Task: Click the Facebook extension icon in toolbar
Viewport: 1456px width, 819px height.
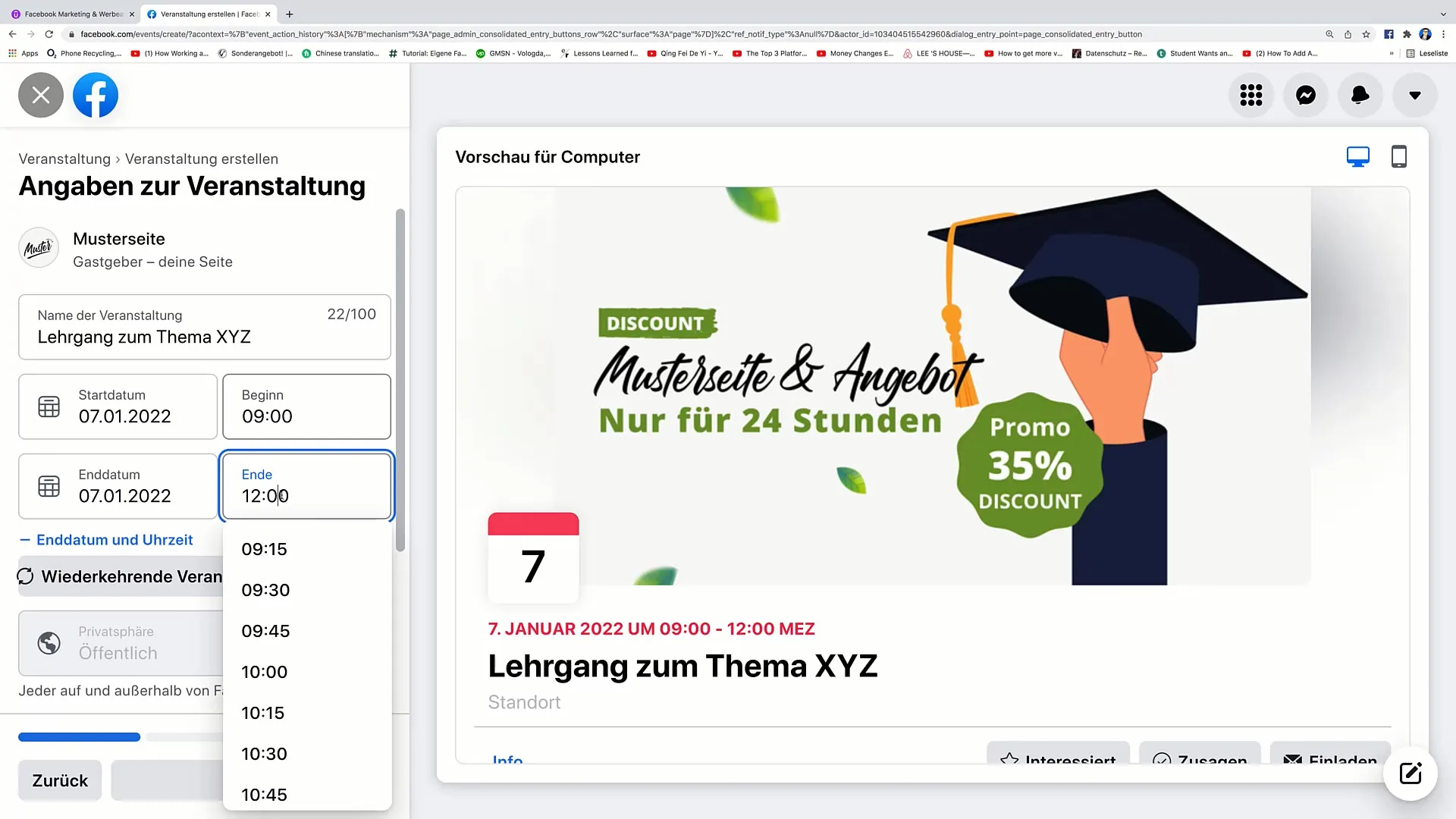Action: click(1389, 34)
